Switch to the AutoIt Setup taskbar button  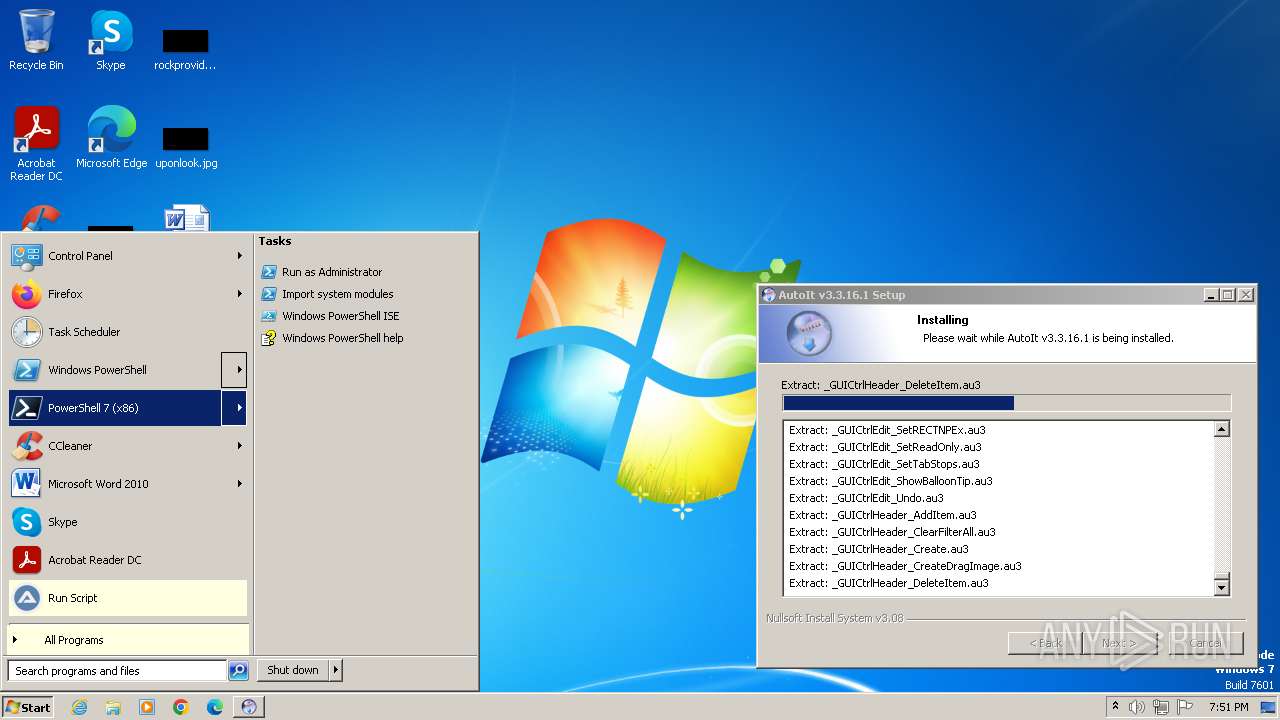tap(249, 707)
